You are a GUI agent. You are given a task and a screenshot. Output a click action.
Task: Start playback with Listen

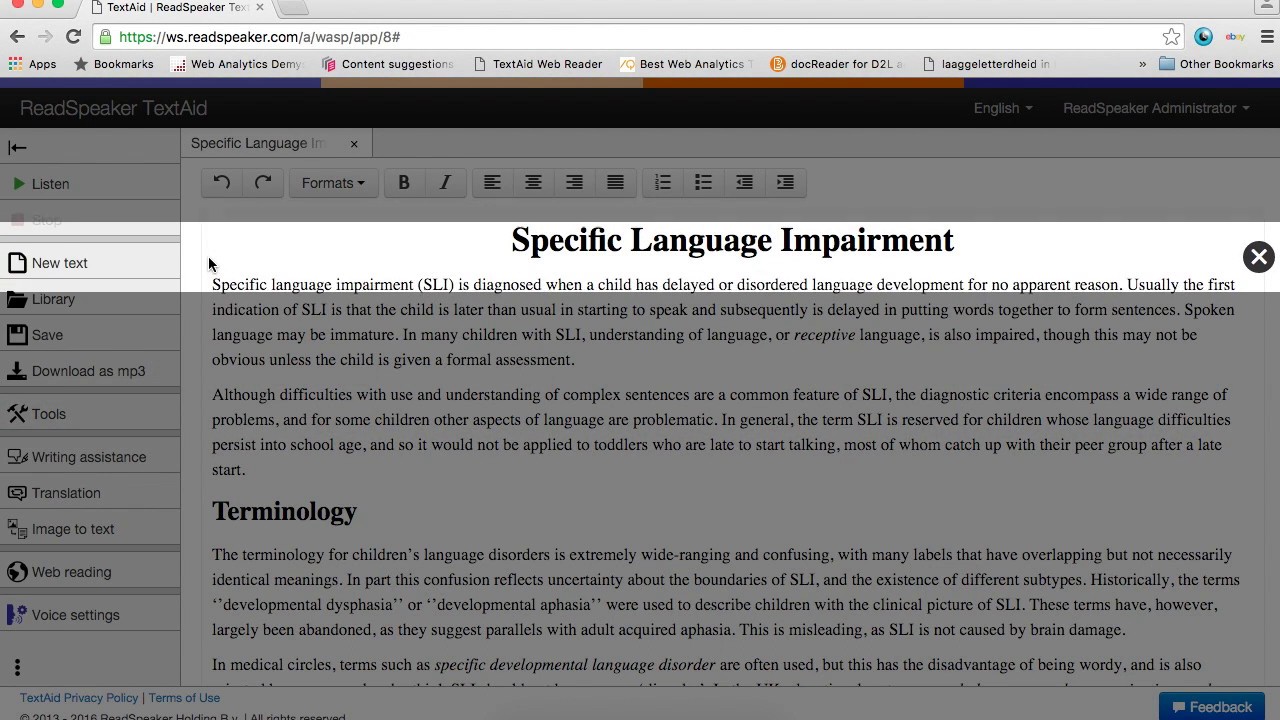pos(90,184)
